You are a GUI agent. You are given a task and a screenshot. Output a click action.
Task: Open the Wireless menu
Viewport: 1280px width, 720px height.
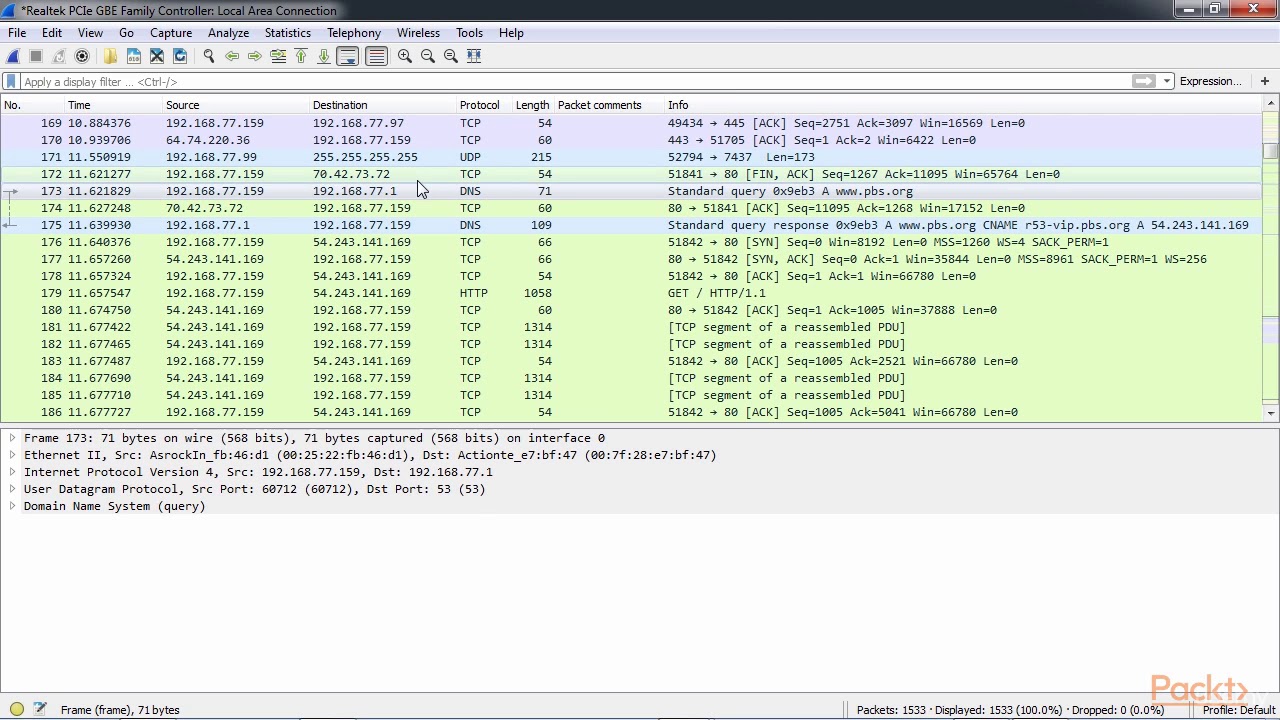tap(418, 33)
